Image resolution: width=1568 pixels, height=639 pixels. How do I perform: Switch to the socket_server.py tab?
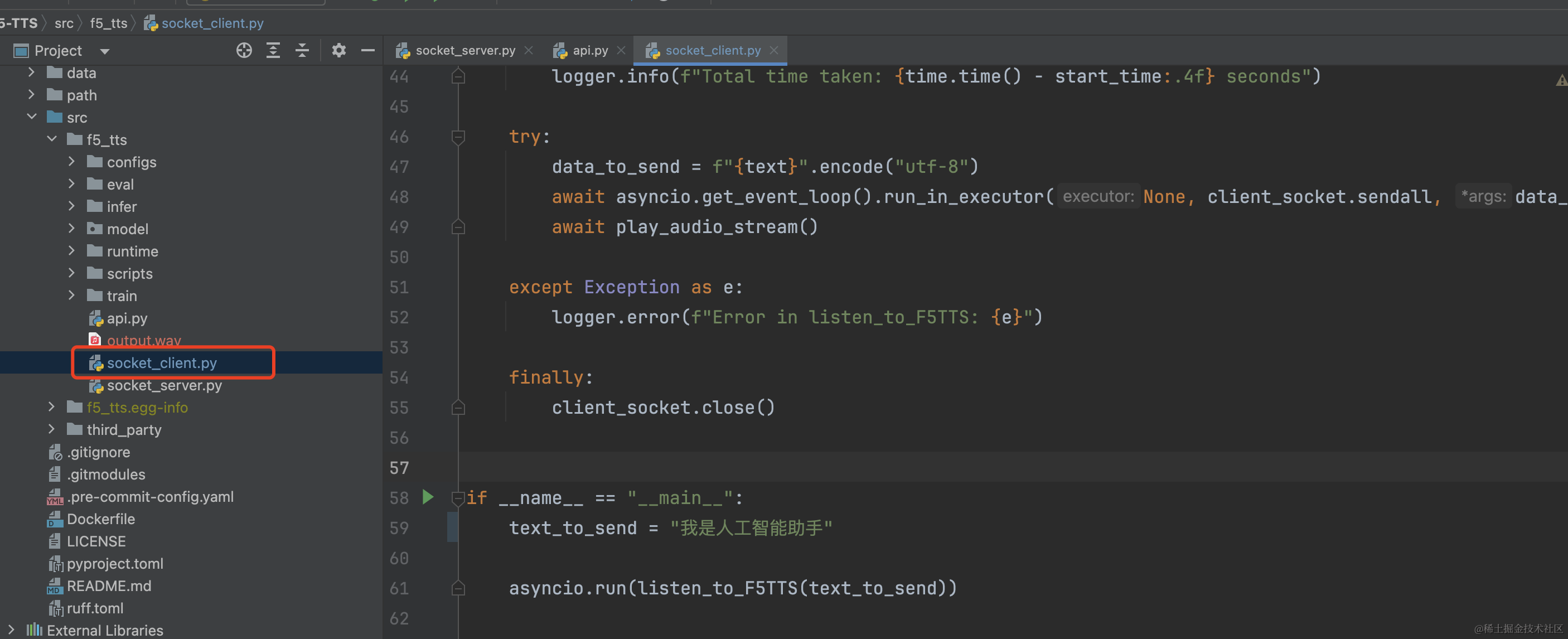464,51
